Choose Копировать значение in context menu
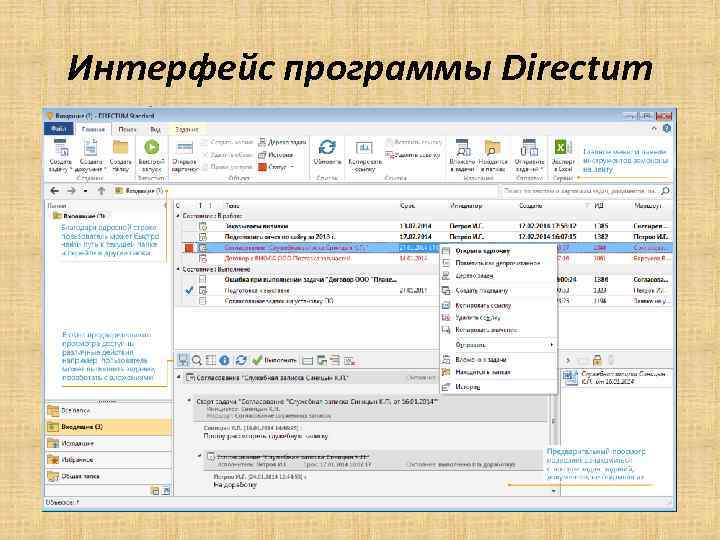Image resolution: width=720 pixels, height=540 pixels. tap(498, 330)
